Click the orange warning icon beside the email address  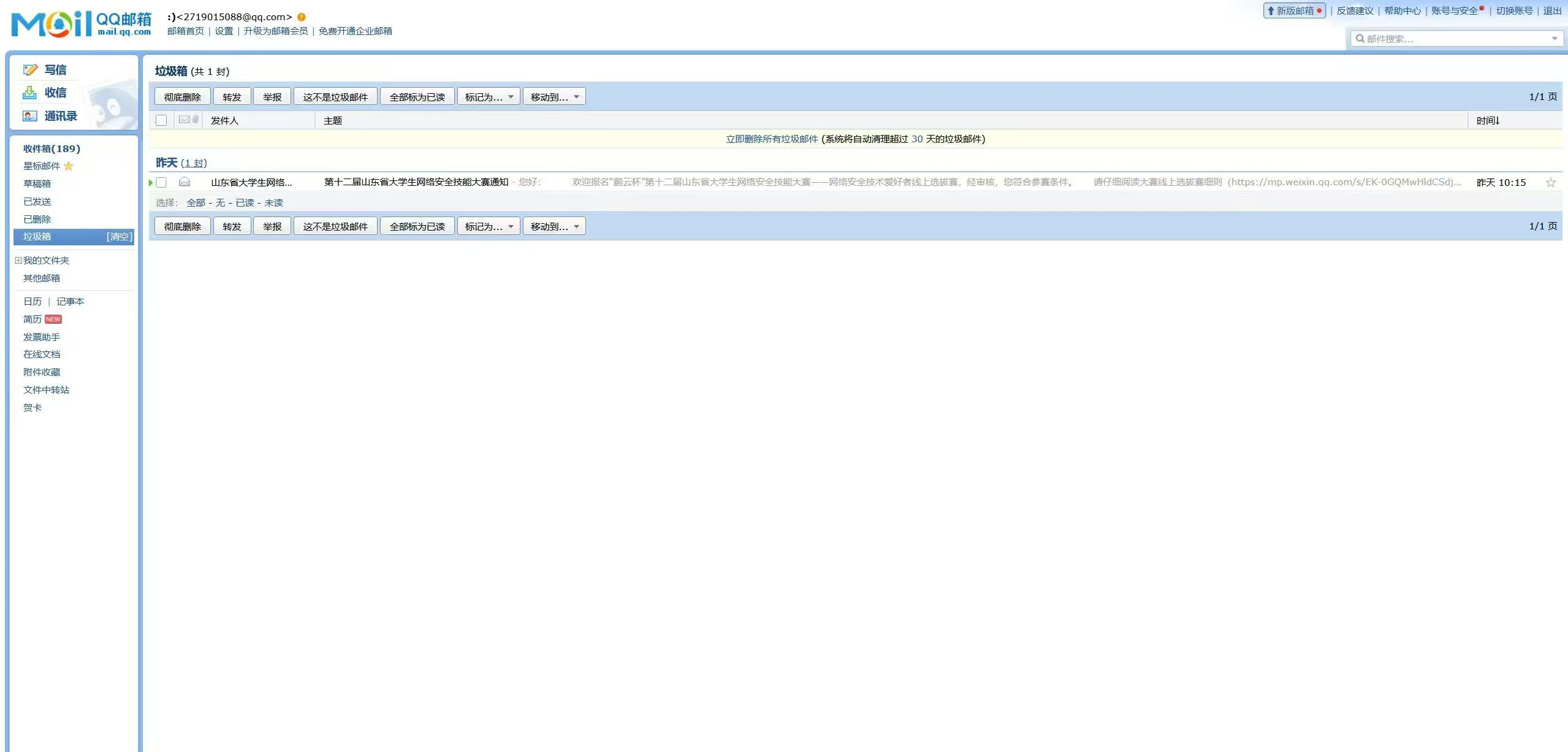(302, 17)
